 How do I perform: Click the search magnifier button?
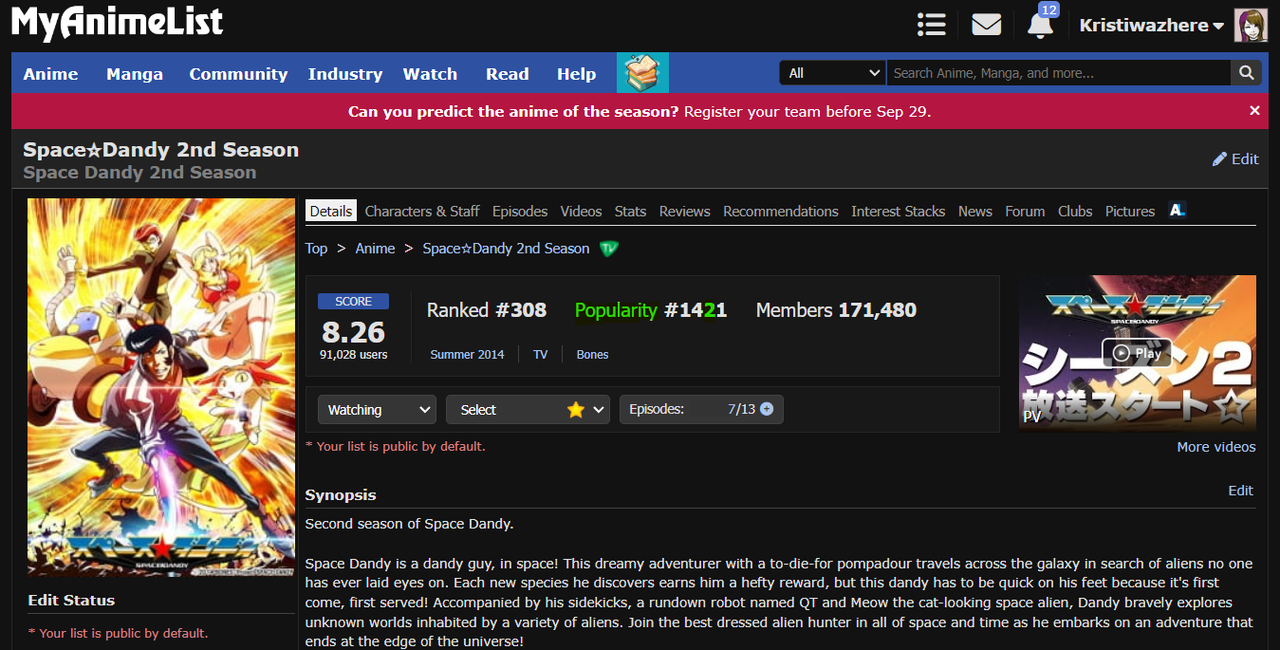point(1246,73)
